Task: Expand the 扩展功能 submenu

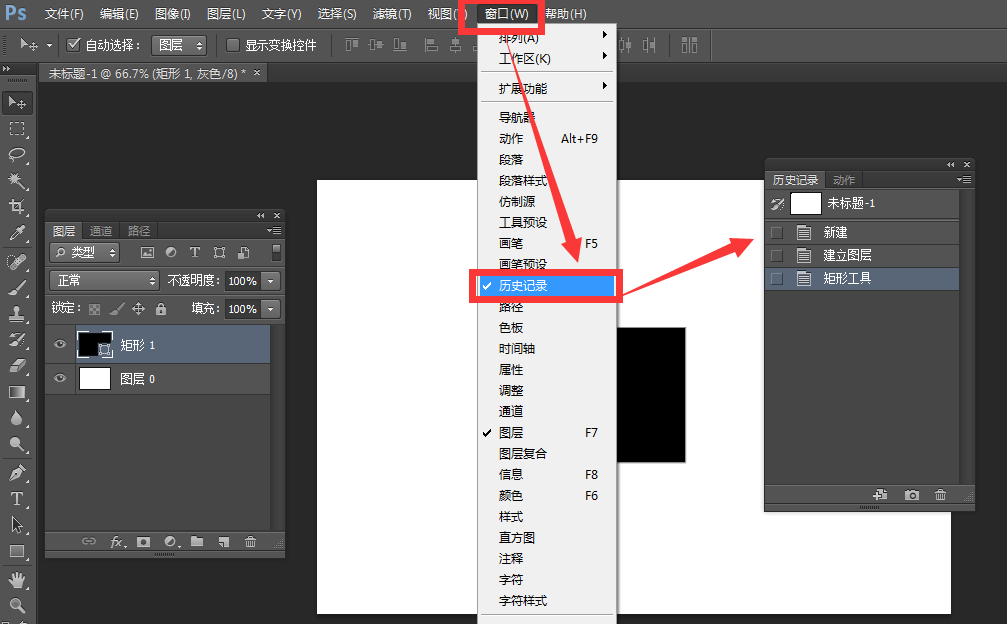Action: (x=547, y=89)
